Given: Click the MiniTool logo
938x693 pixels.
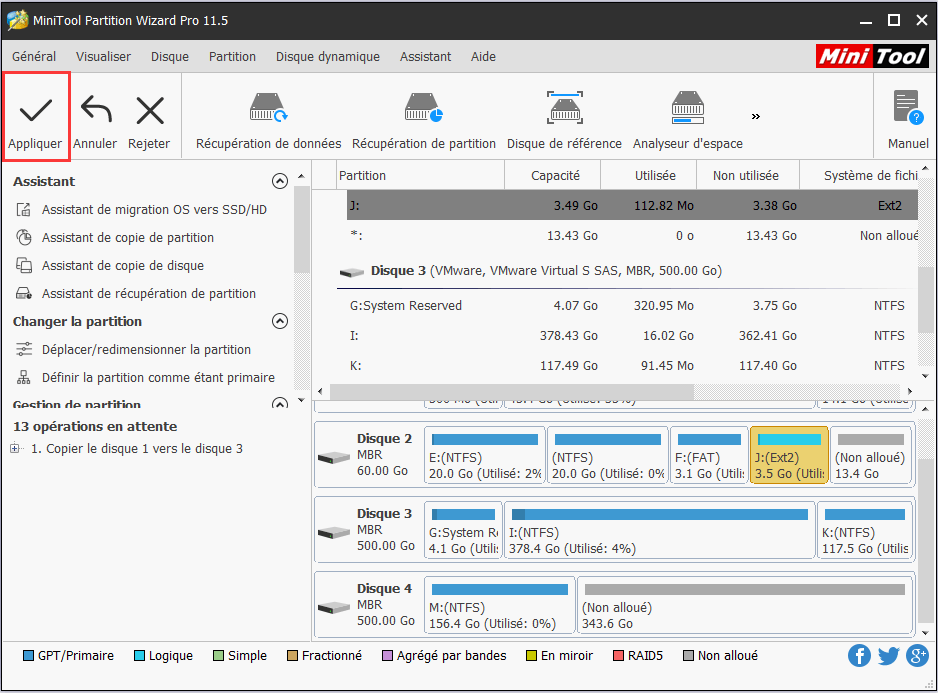Looking at the screenshot, I should click(x=872, y=56).
